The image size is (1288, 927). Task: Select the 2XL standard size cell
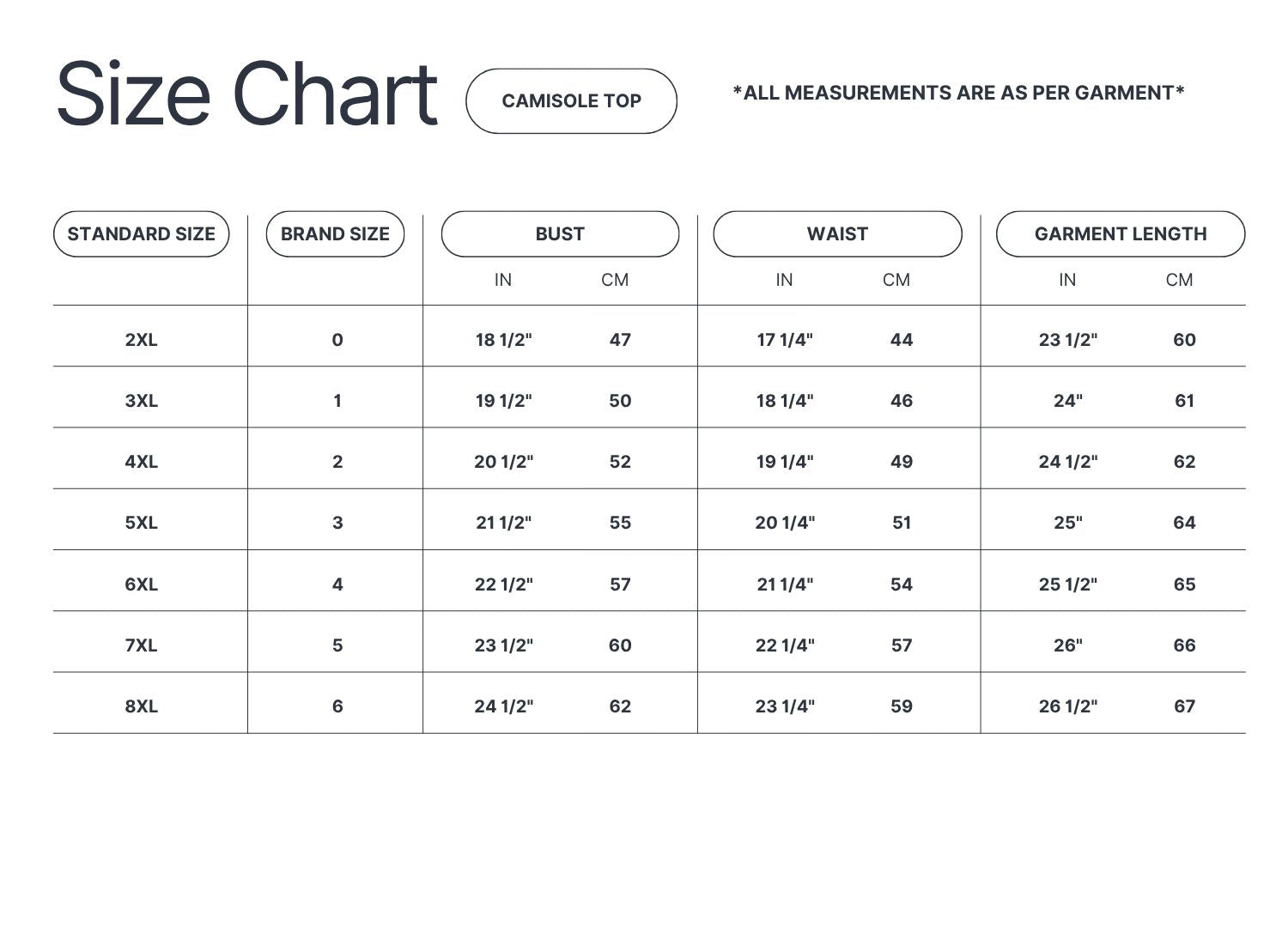point(142,340)
